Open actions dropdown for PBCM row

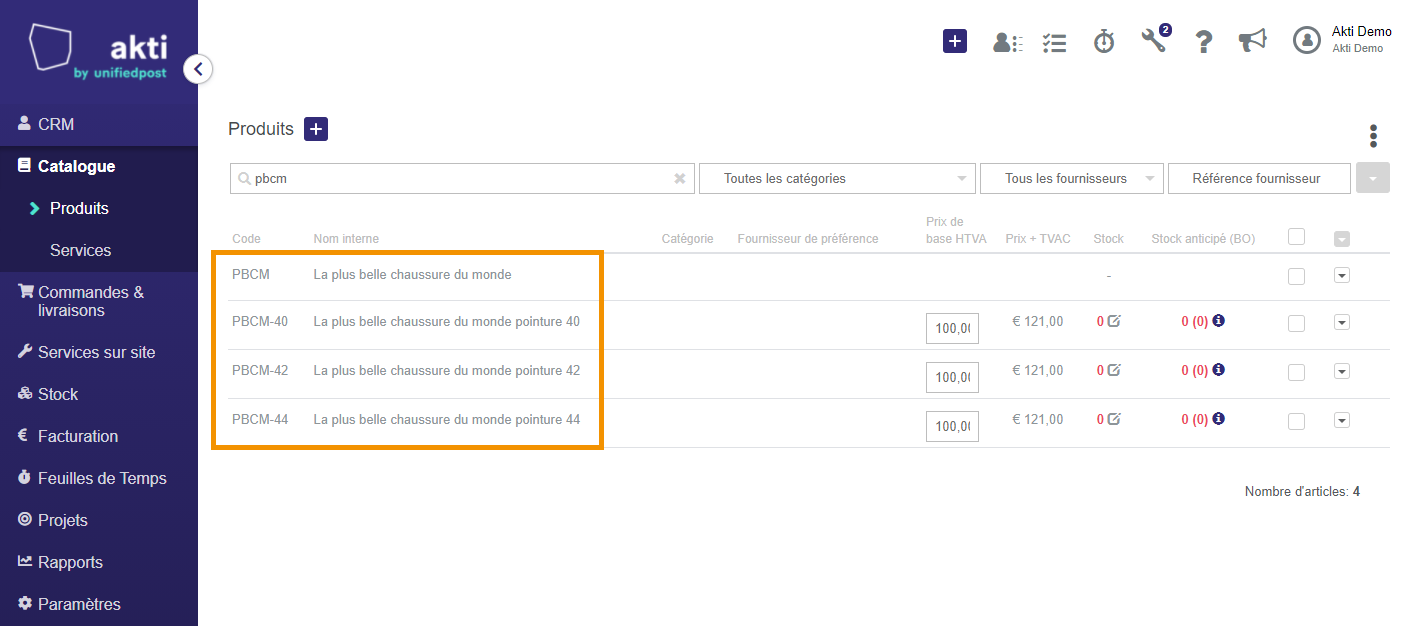(x=1342, y=275)
